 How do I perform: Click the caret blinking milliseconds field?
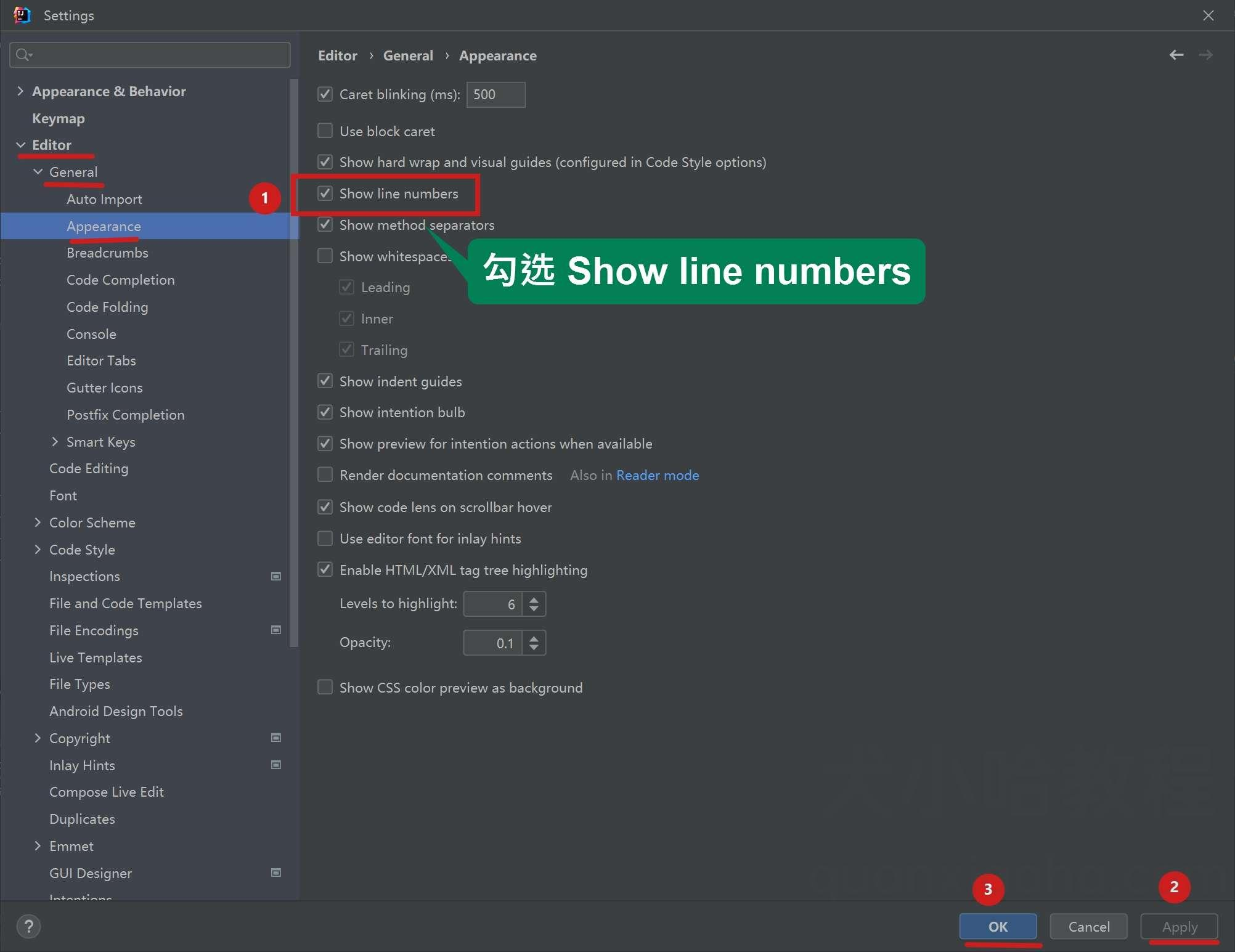[495, 94]
